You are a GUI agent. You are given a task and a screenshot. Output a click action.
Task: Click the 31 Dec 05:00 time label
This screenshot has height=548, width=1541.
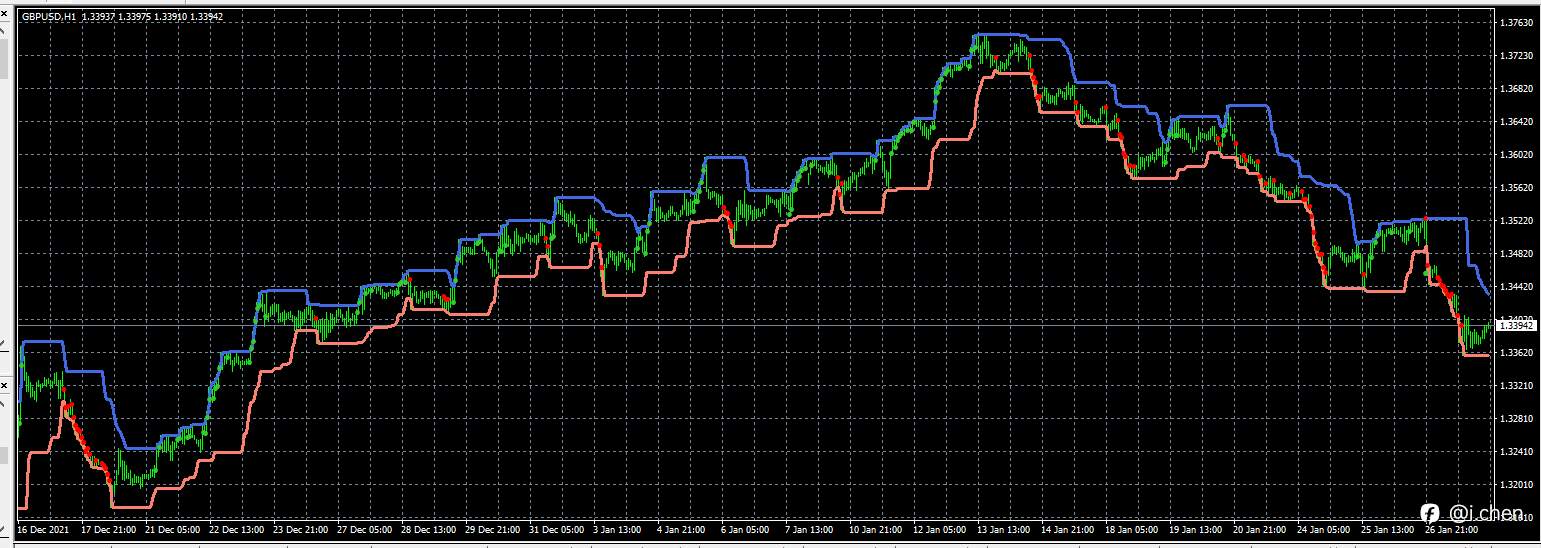tap(556, 529)
